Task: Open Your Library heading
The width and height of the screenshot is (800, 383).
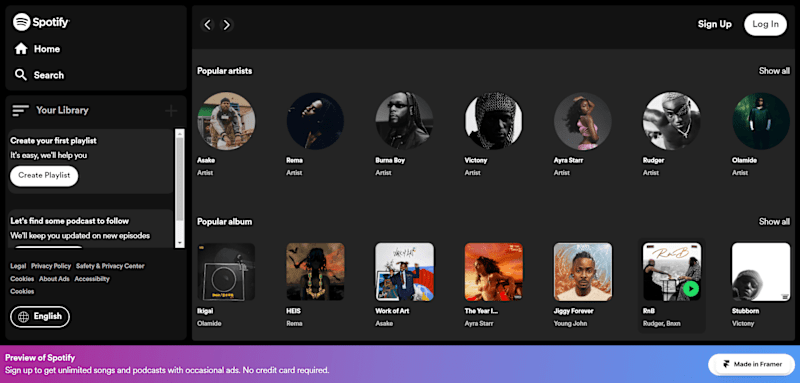Action: coord(62,110)
